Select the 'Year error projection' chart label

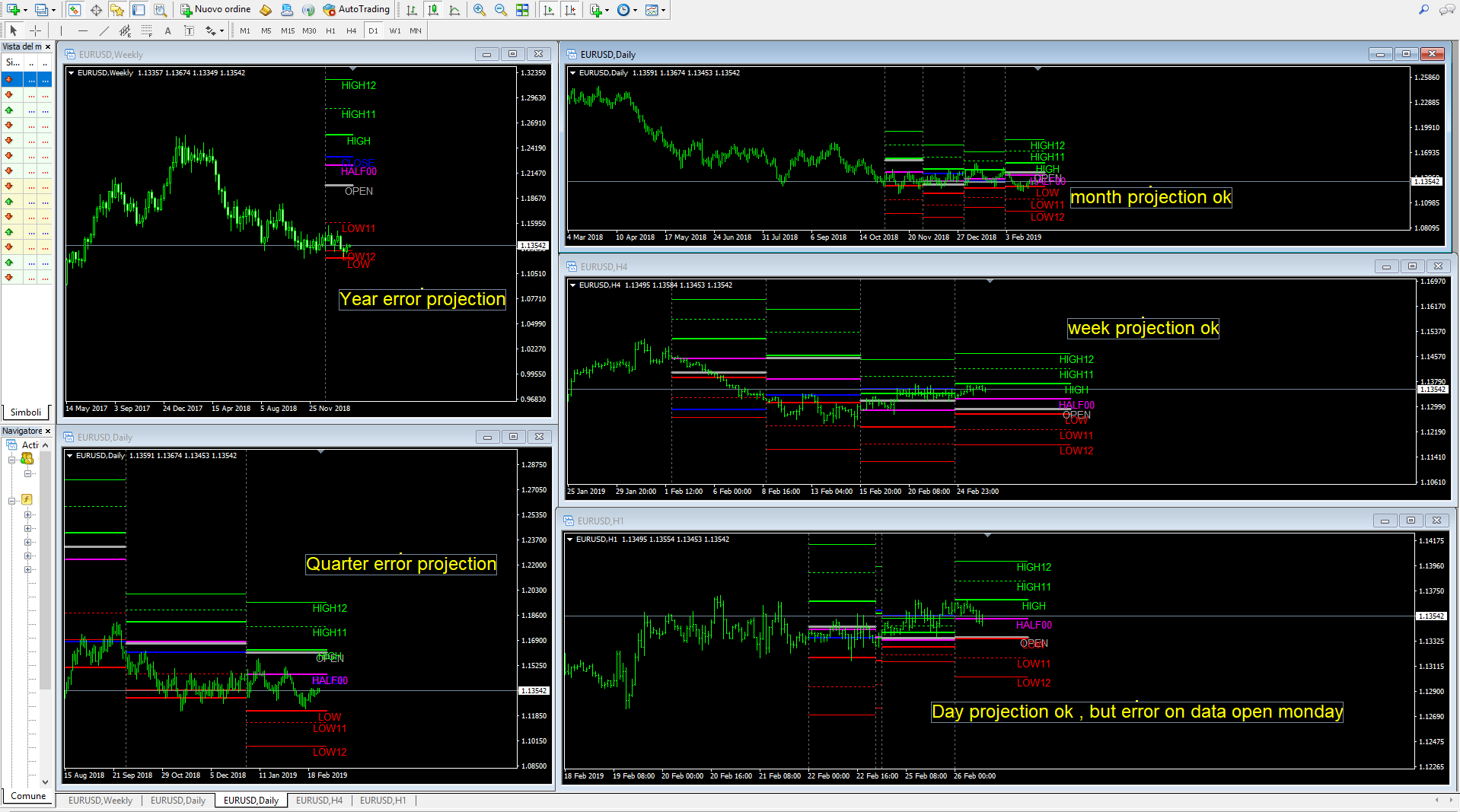[422, 299]
